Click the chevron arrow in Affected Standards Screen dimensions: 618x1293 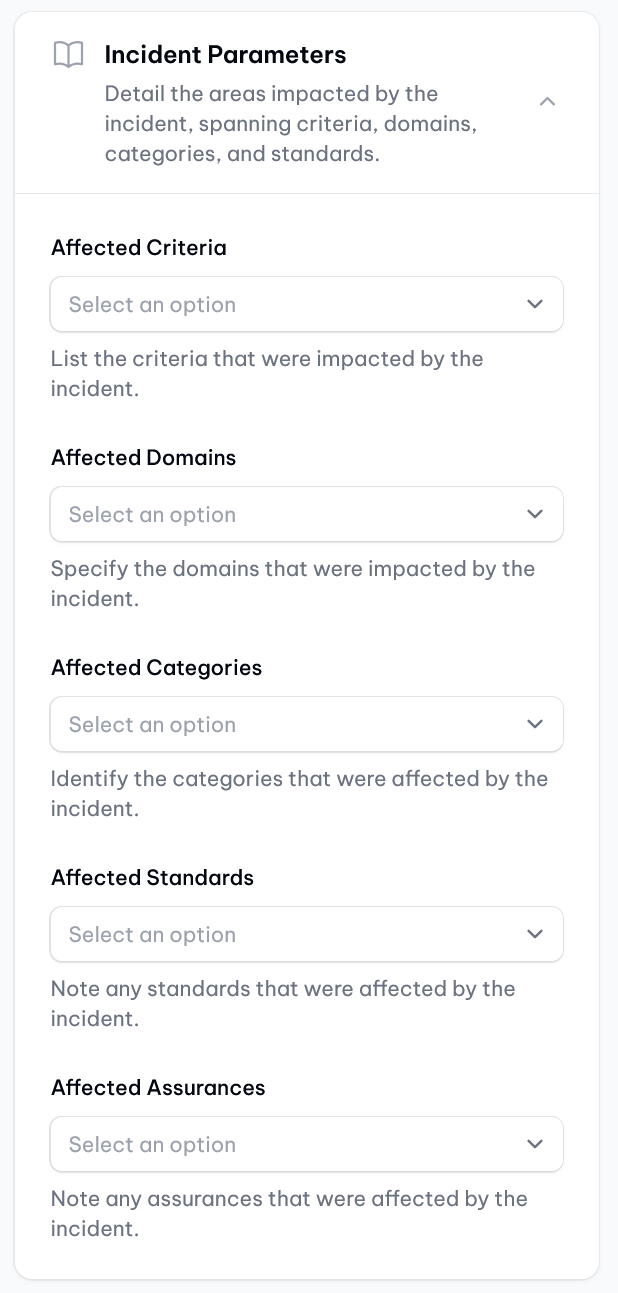535,934
